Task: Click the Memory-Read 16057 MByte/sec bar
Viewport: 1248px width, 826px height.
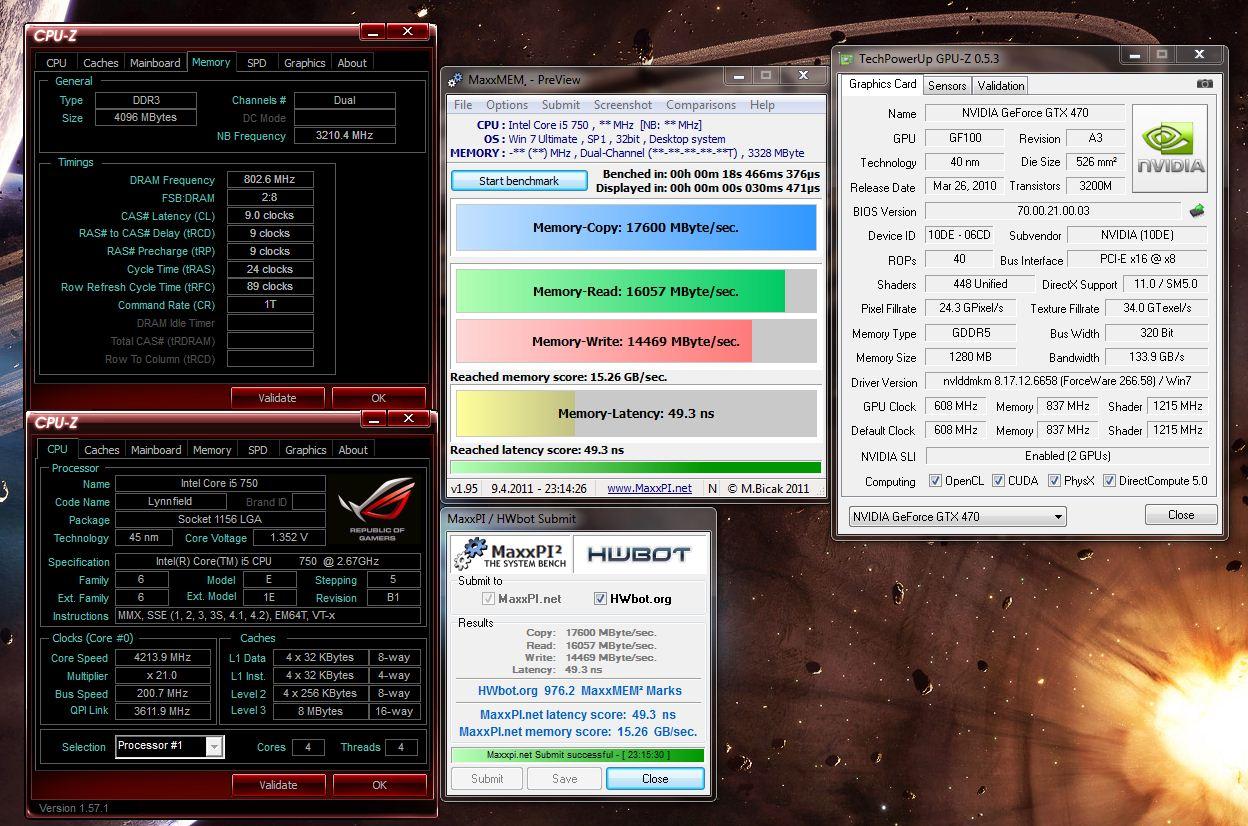Action: pyautogui.click(x=636, y=291)
